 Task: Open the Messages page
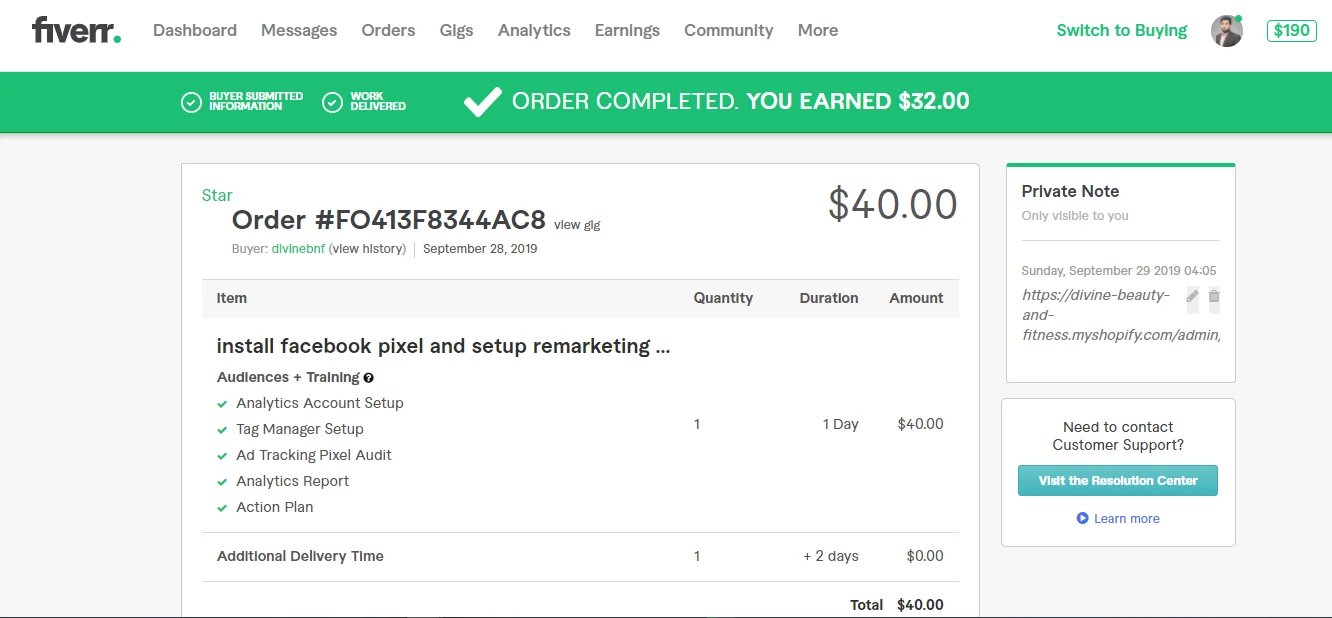[x=299, y=31]
